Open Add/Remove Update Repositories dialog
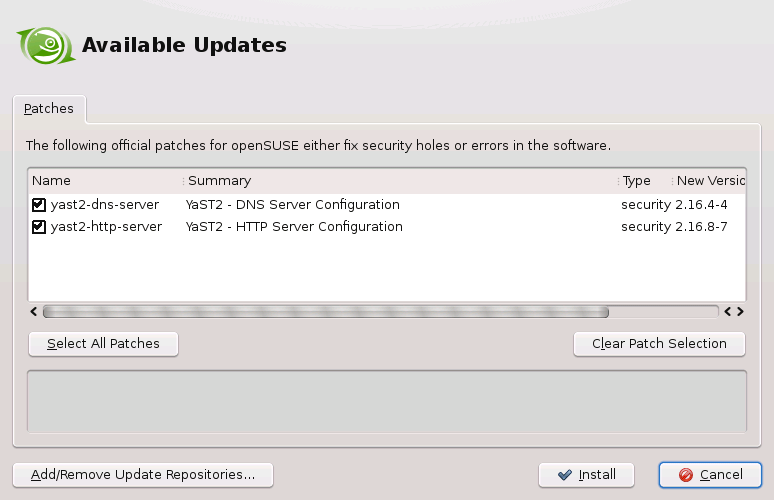Image resolution: width=774 pixels, height=500 pixels. (x=143, y=475)
